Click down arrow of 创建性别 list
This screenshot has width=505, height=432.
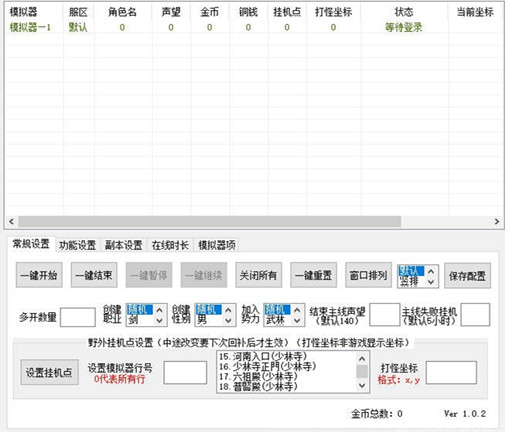coord(228,320)
